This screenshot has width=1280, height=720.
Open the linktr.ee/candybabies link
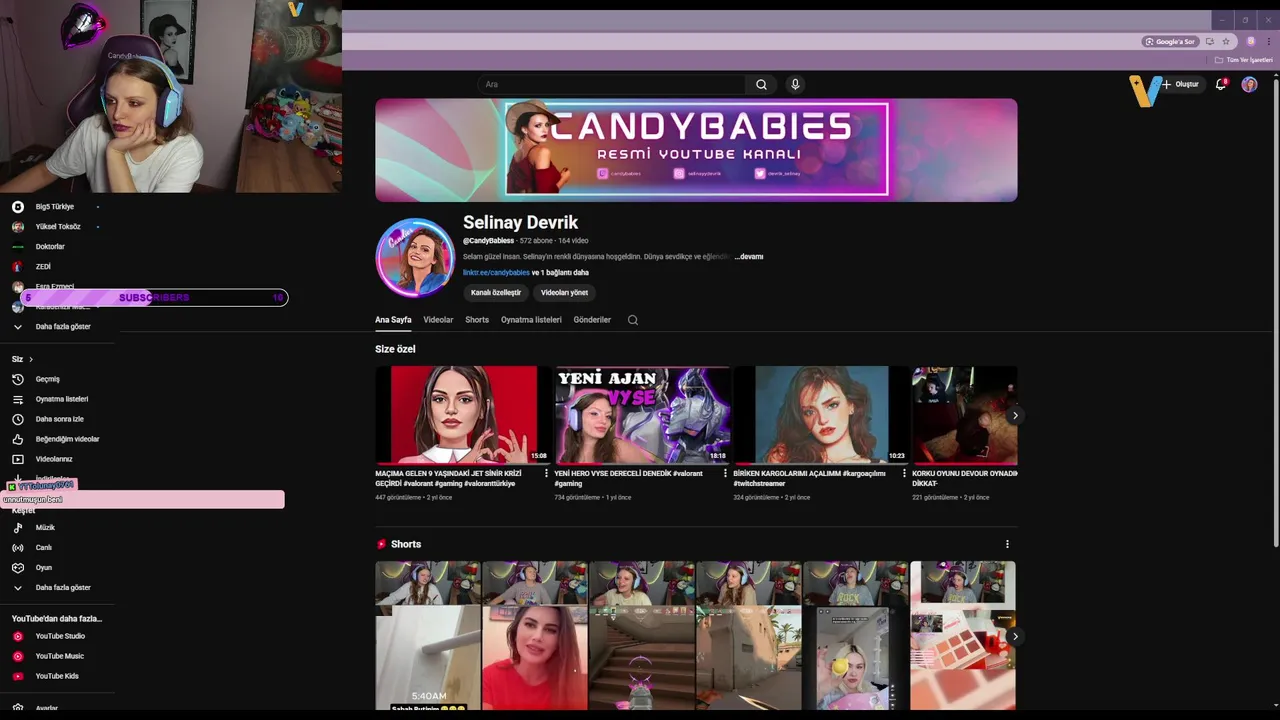point(496,273)
